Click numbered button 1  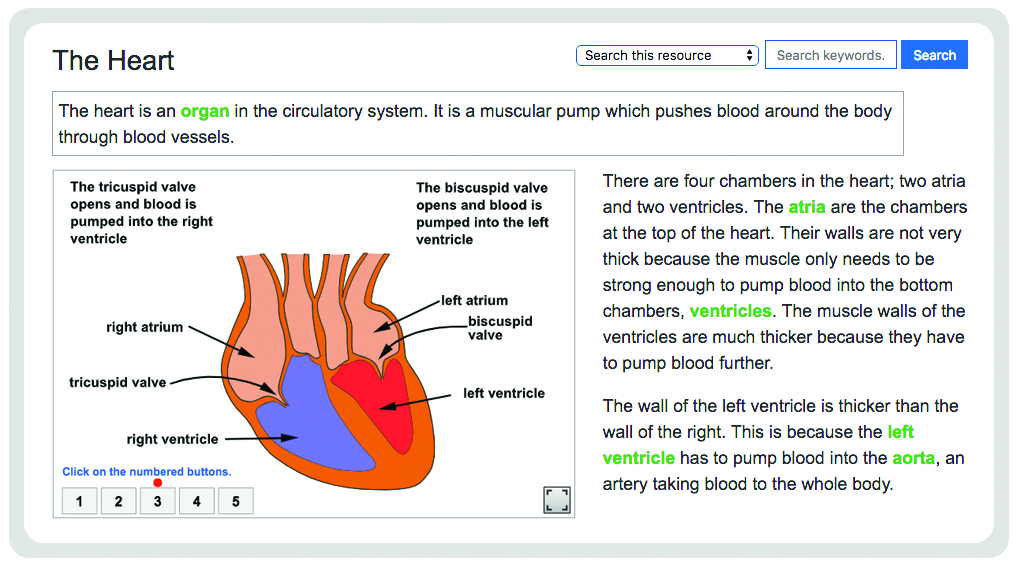click(79, 501)
